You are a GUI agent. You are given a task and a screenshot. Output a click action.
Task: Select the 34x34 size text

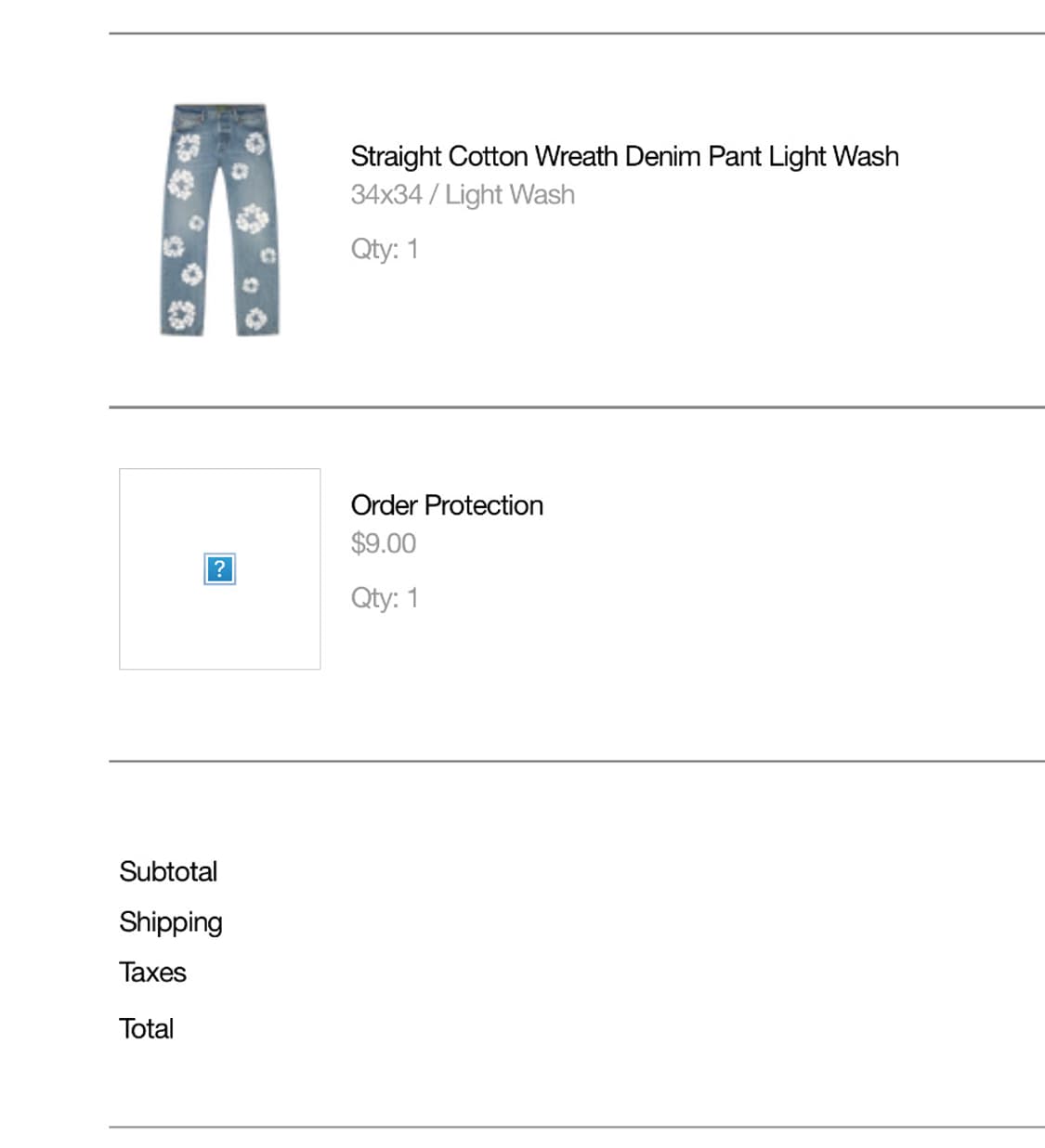click(385, 195)
